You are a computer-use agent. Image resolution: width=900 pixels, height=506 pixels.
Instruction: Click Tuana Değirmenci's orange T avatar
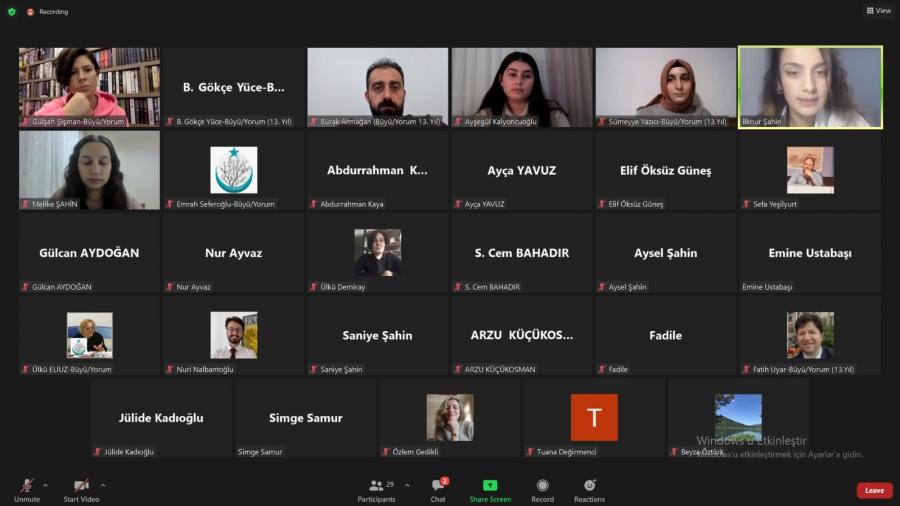[x=594, y=417]
